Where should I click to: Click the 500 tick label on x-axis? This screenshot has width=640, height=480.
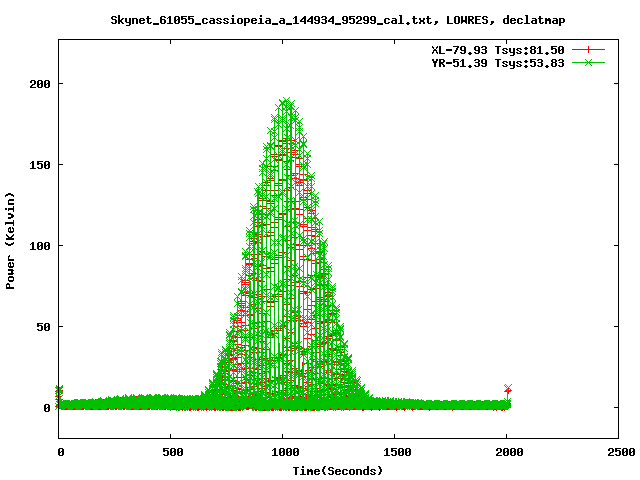(171, 452)
